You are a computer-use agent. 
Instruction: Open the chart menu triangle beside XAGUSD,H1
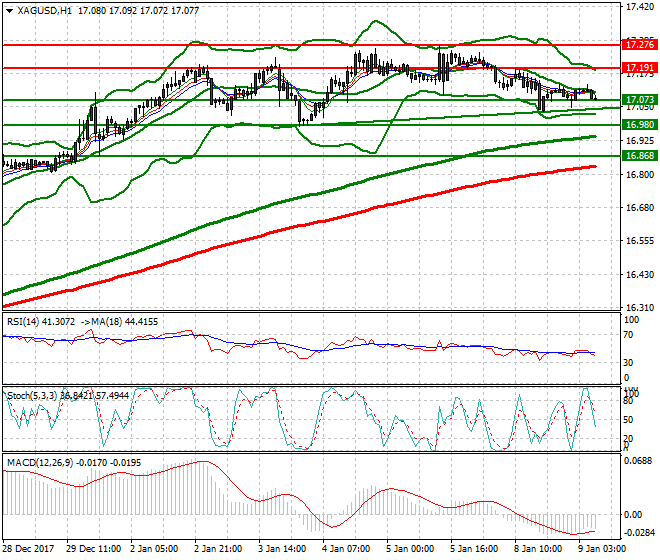point(10,11)
